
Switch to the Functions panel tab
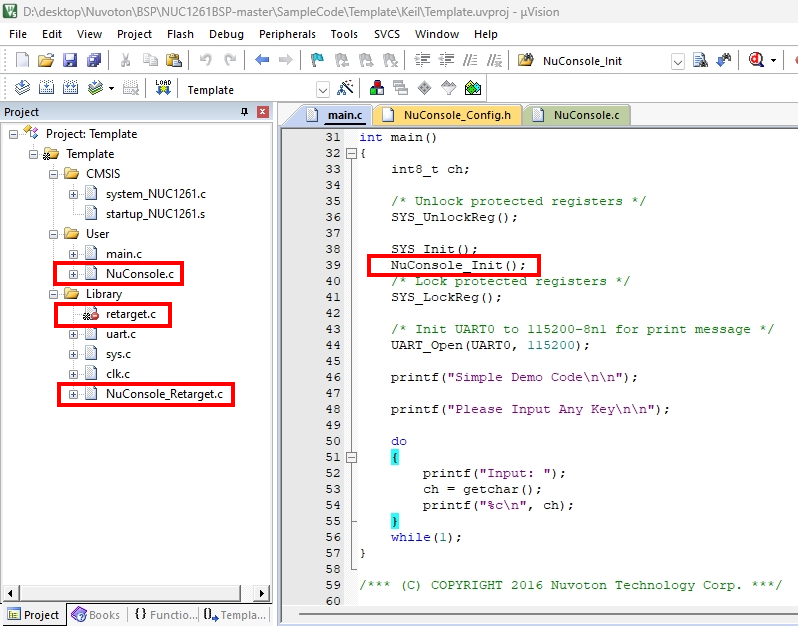166,615
